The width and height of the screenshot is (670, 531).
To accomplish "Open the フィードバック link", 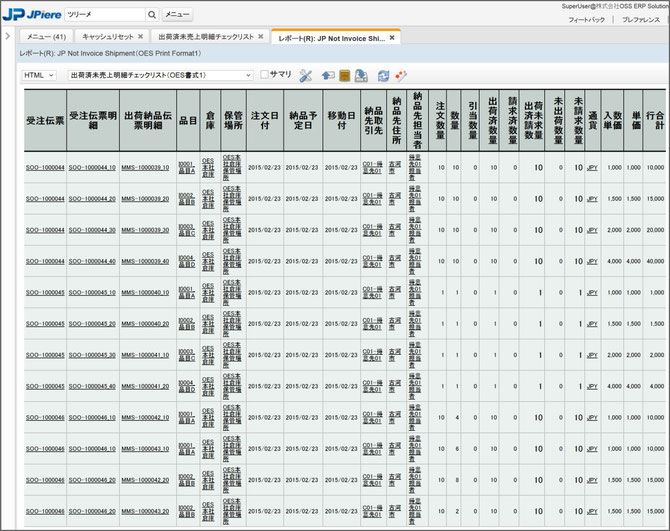I will [586, 20].
